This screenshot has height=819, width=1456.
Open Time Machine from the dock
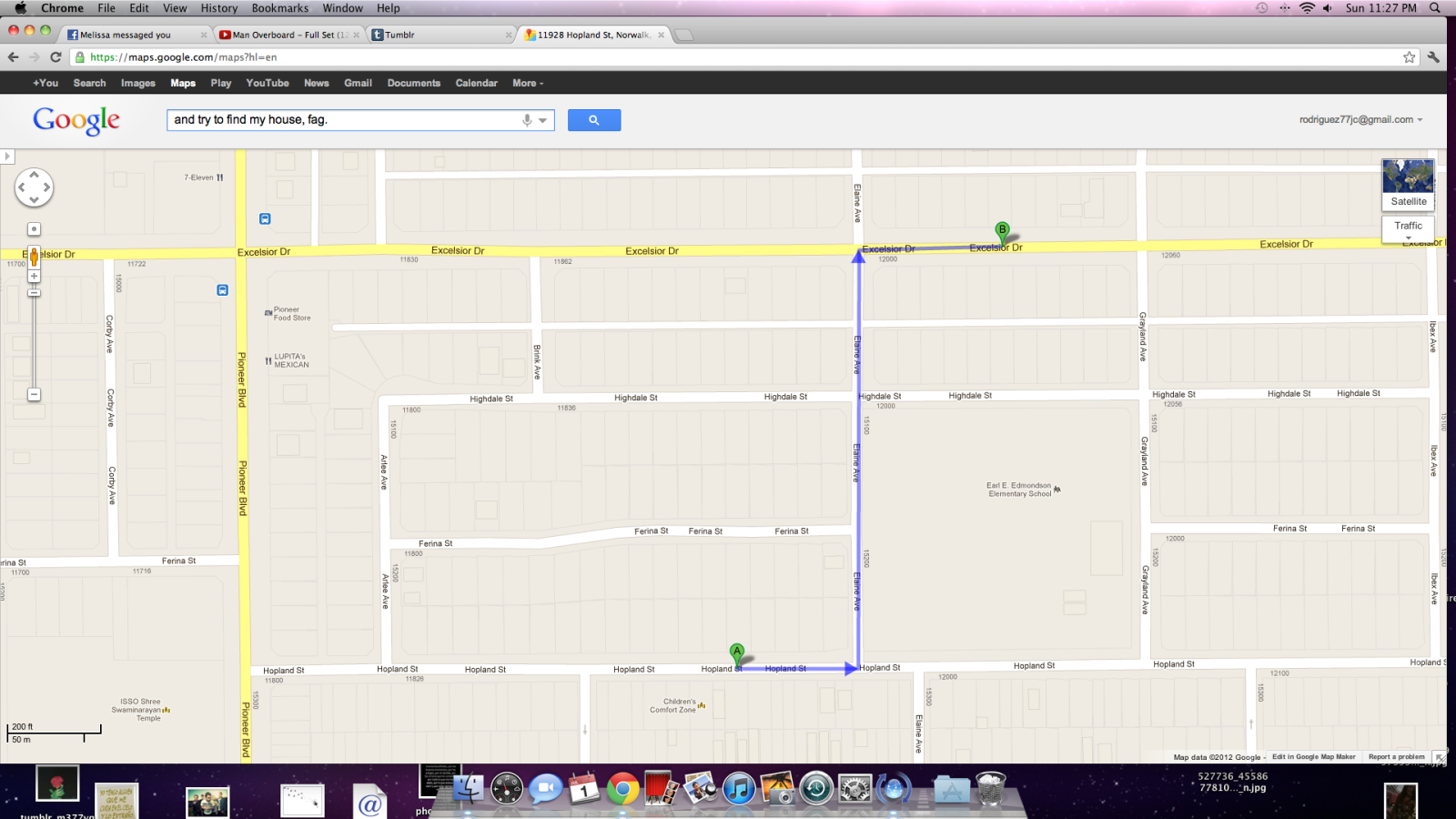(x=816, y=788)
